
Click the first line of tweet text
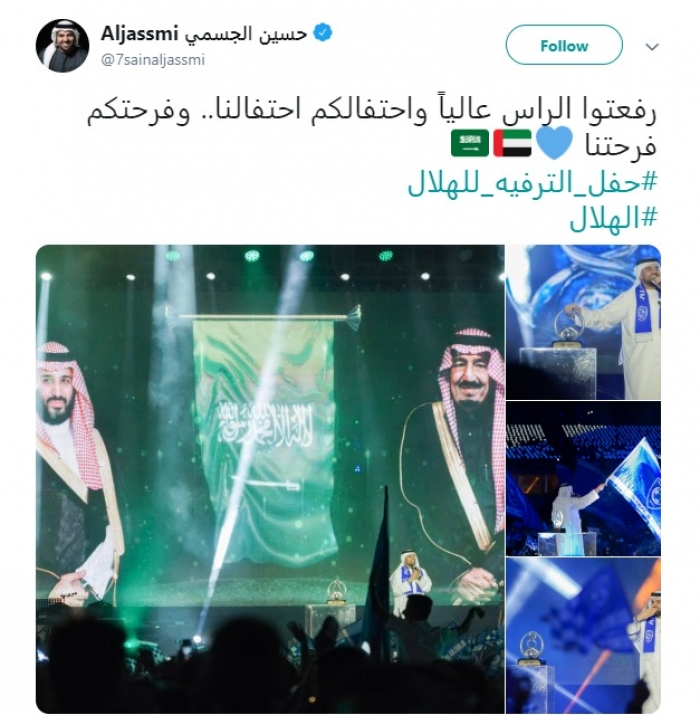coord(372,111)
